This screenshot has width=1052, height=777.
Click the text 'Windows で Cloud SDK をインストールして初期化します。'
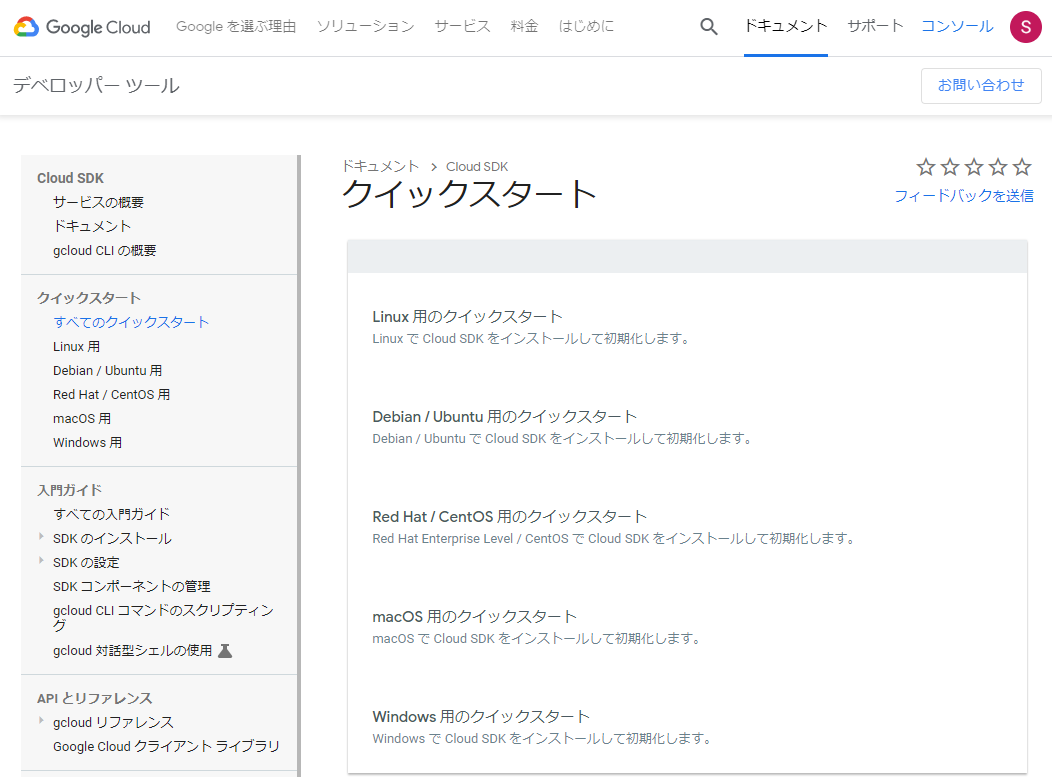[543, 739]
